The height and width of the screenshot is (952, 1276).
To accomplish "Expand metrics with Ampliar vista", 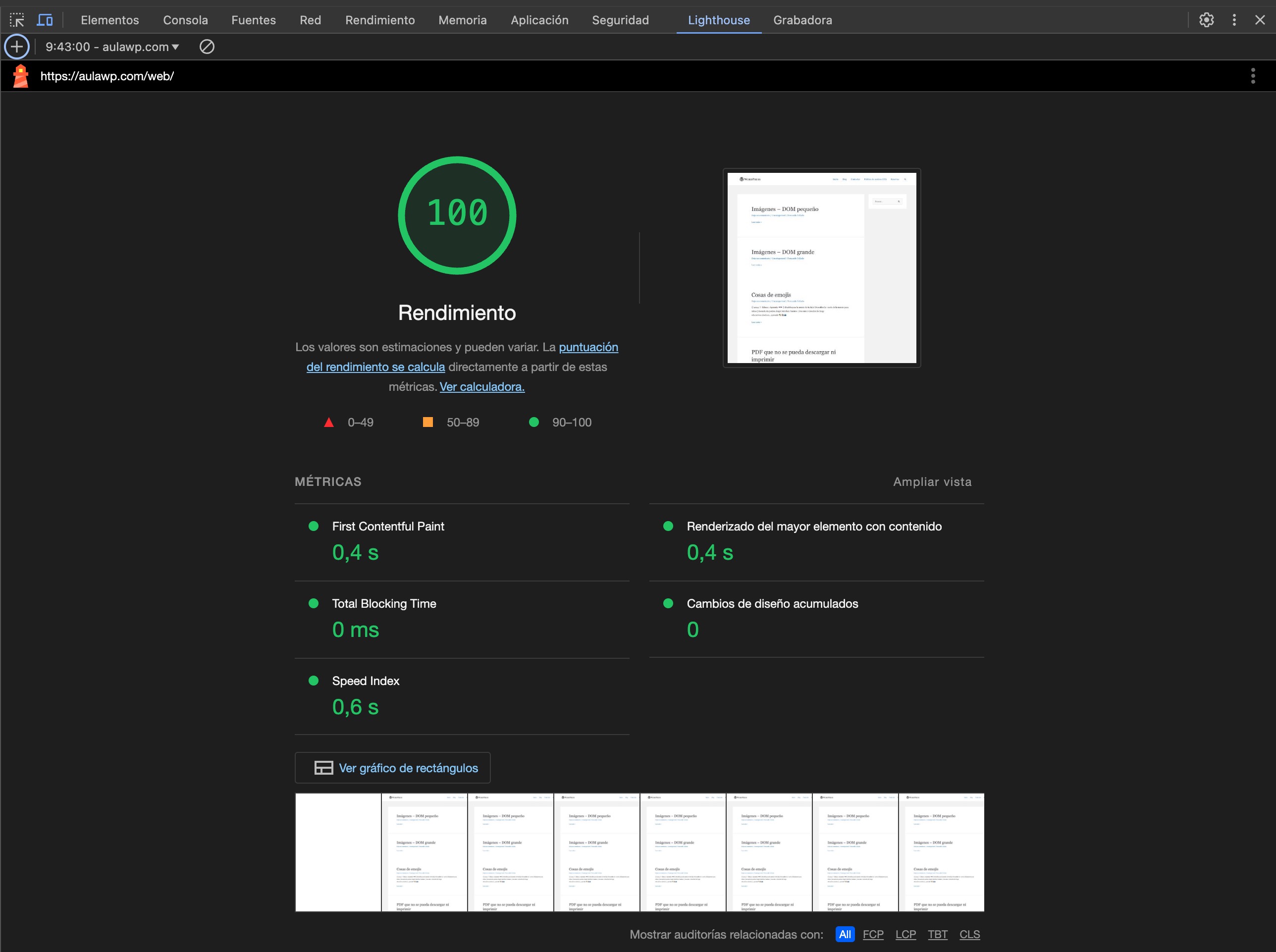I will (932, 482).
